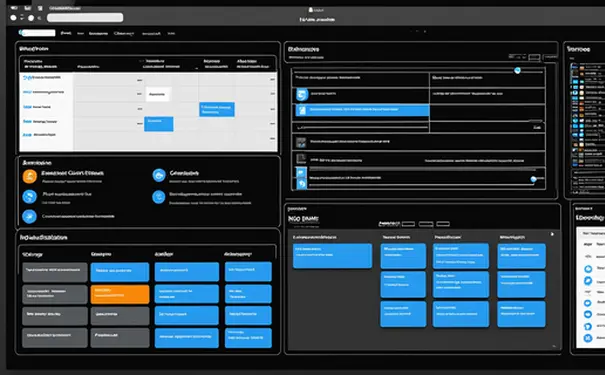Image resolution: width=605 pixels, height=375 pixels.
Task: Expand the small arrow above the kanban's last column
Action: [552, 234]
